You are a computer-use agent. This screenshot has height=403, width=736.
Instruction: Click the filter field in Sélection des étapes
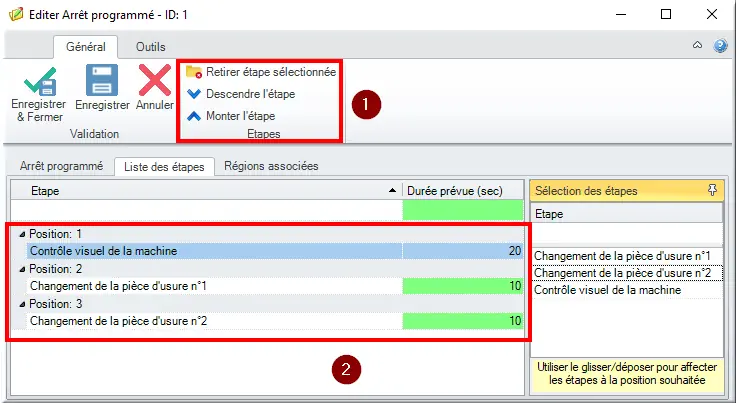pos(627,235)
